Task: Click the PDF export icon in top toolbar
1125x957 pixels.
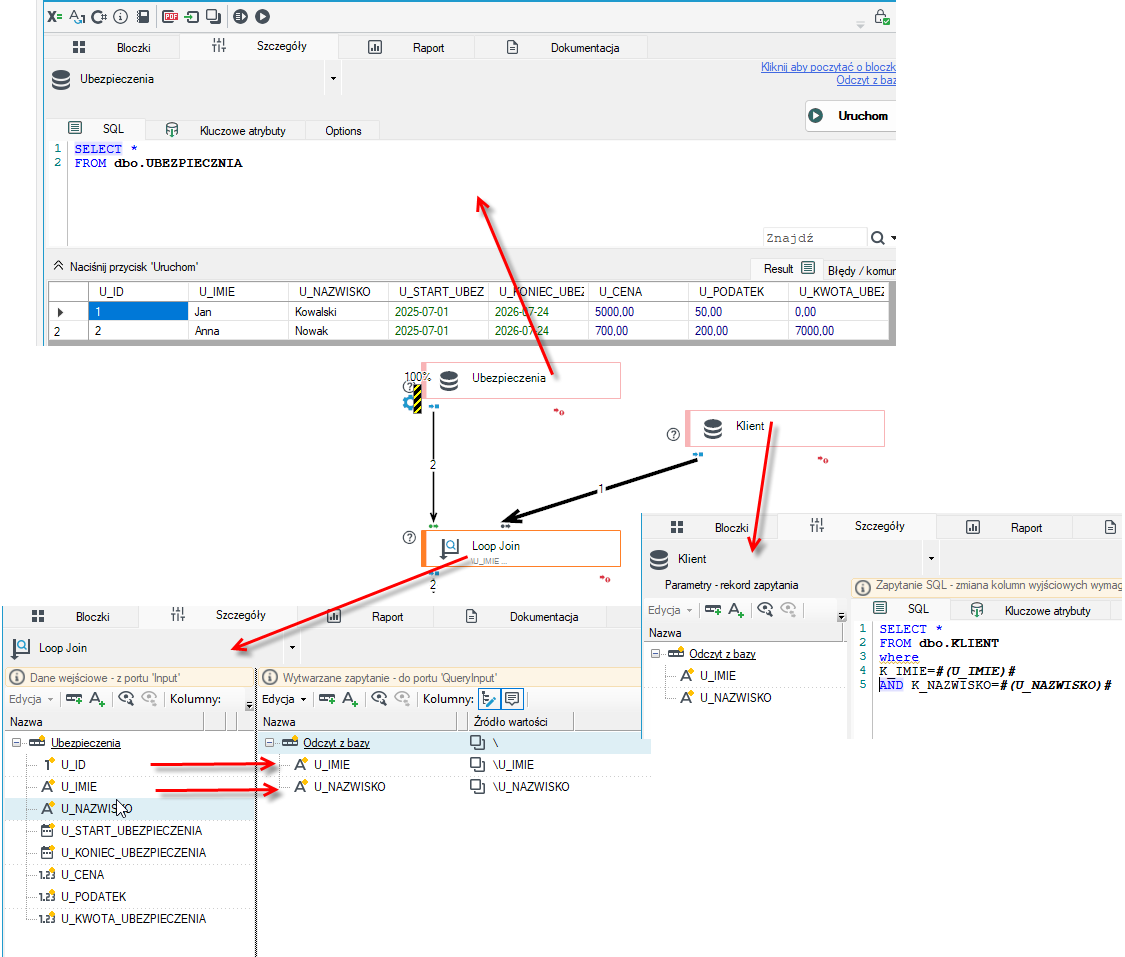Action: coord(170,16)
